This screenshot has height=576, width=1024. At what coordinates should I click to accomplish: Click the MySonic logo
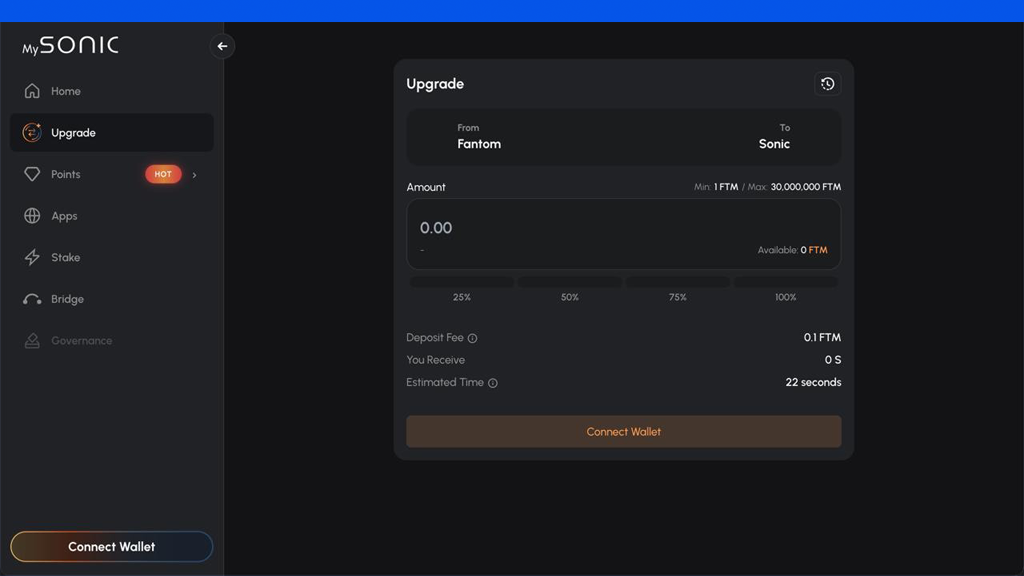click(71, 45)
